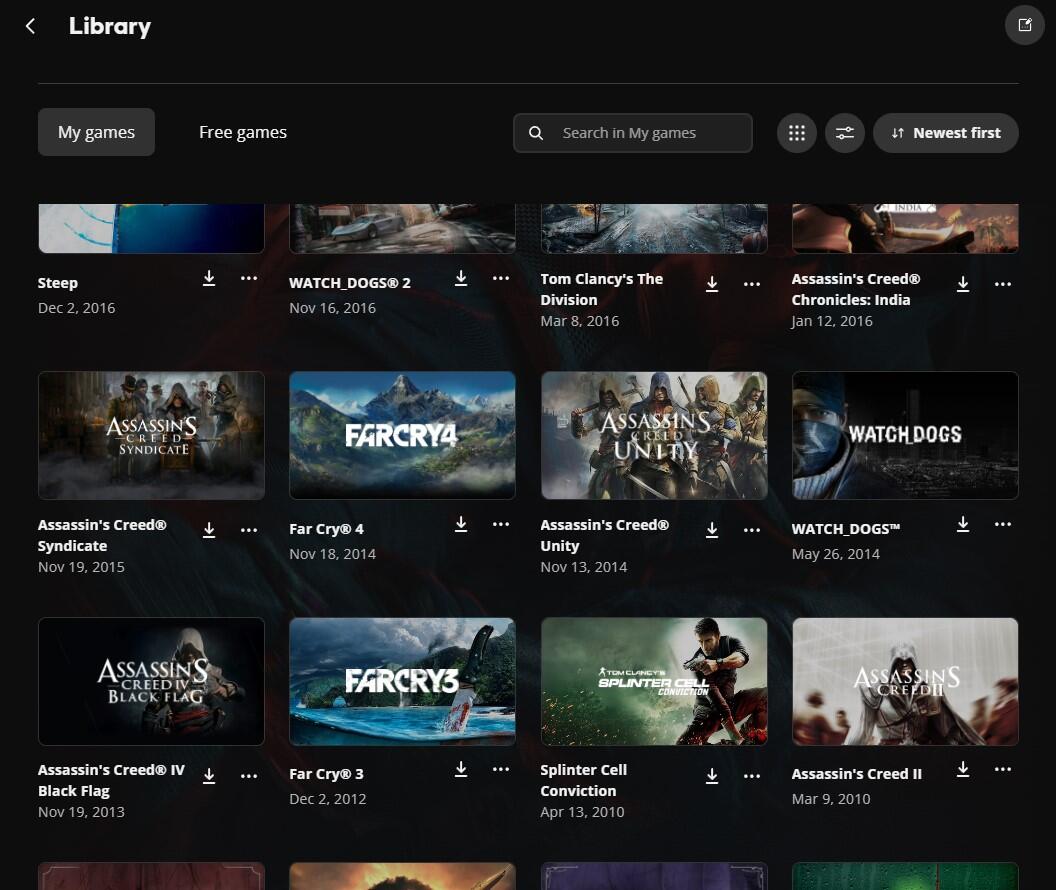Viewport: 1056px width, 890px height.
Task: Click the Steep game title
Action: pyautogui.click(x=58, y=283)
